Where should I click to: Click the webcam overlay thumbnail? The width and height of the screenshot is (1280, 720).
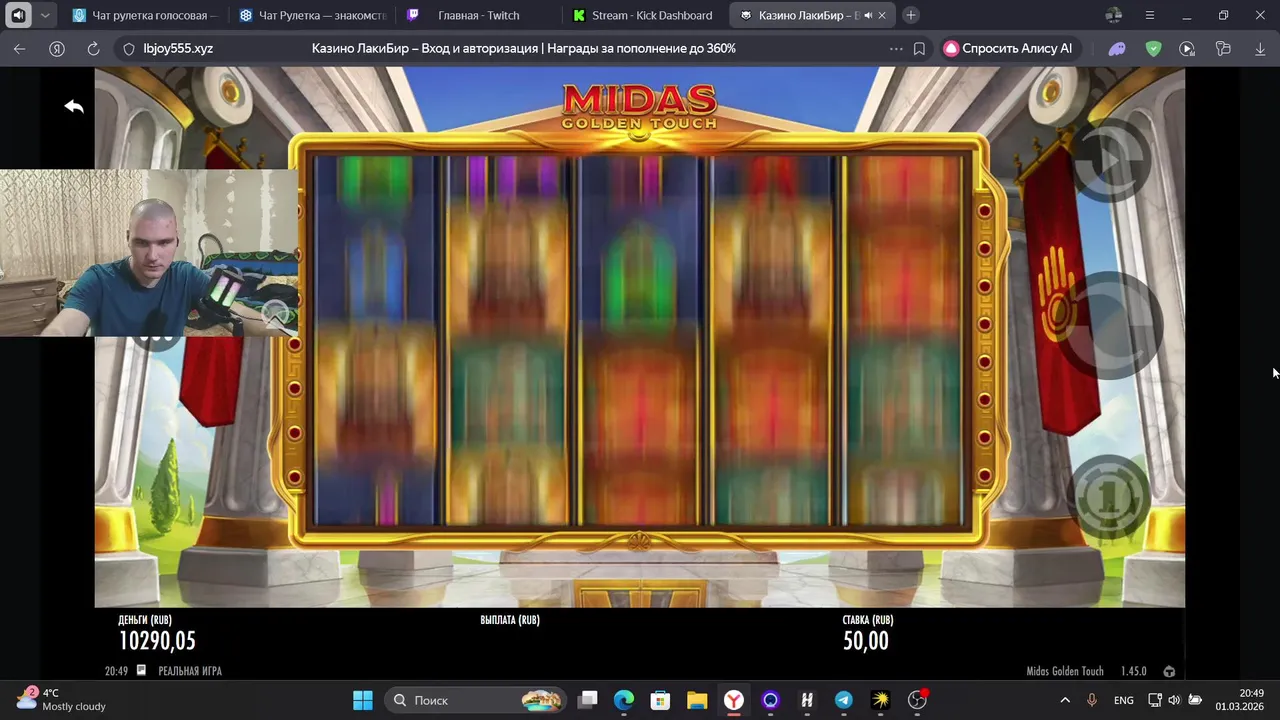pos(149,252)
